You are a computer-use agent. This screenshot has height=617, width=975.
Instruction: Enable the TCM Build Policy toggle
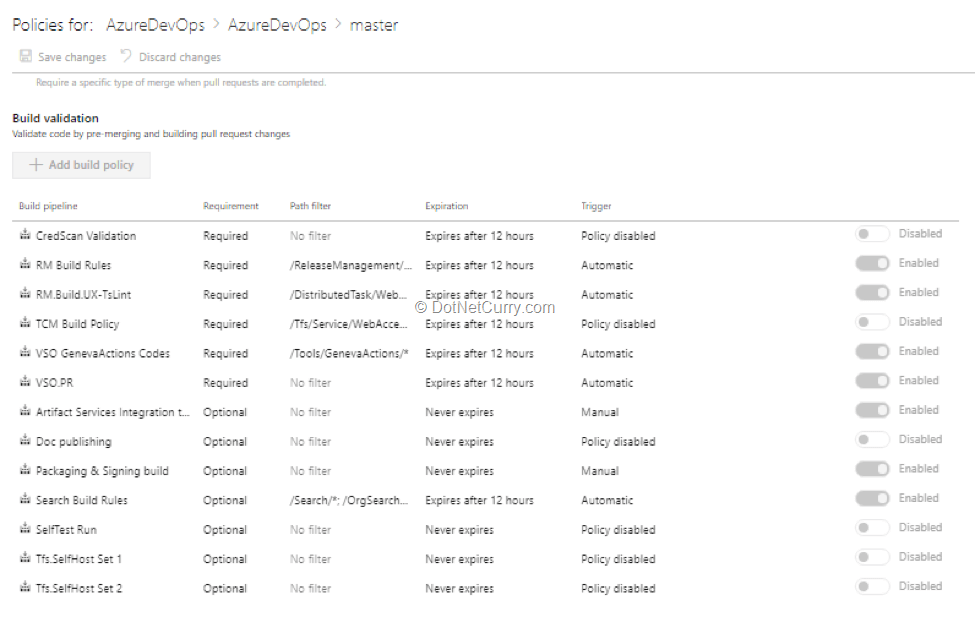tap(872, 322)
